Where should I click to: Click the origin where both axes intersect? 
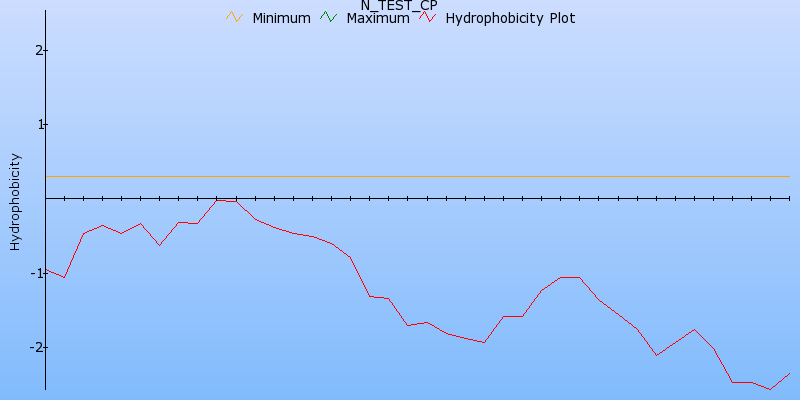click(x=46, y=198)
